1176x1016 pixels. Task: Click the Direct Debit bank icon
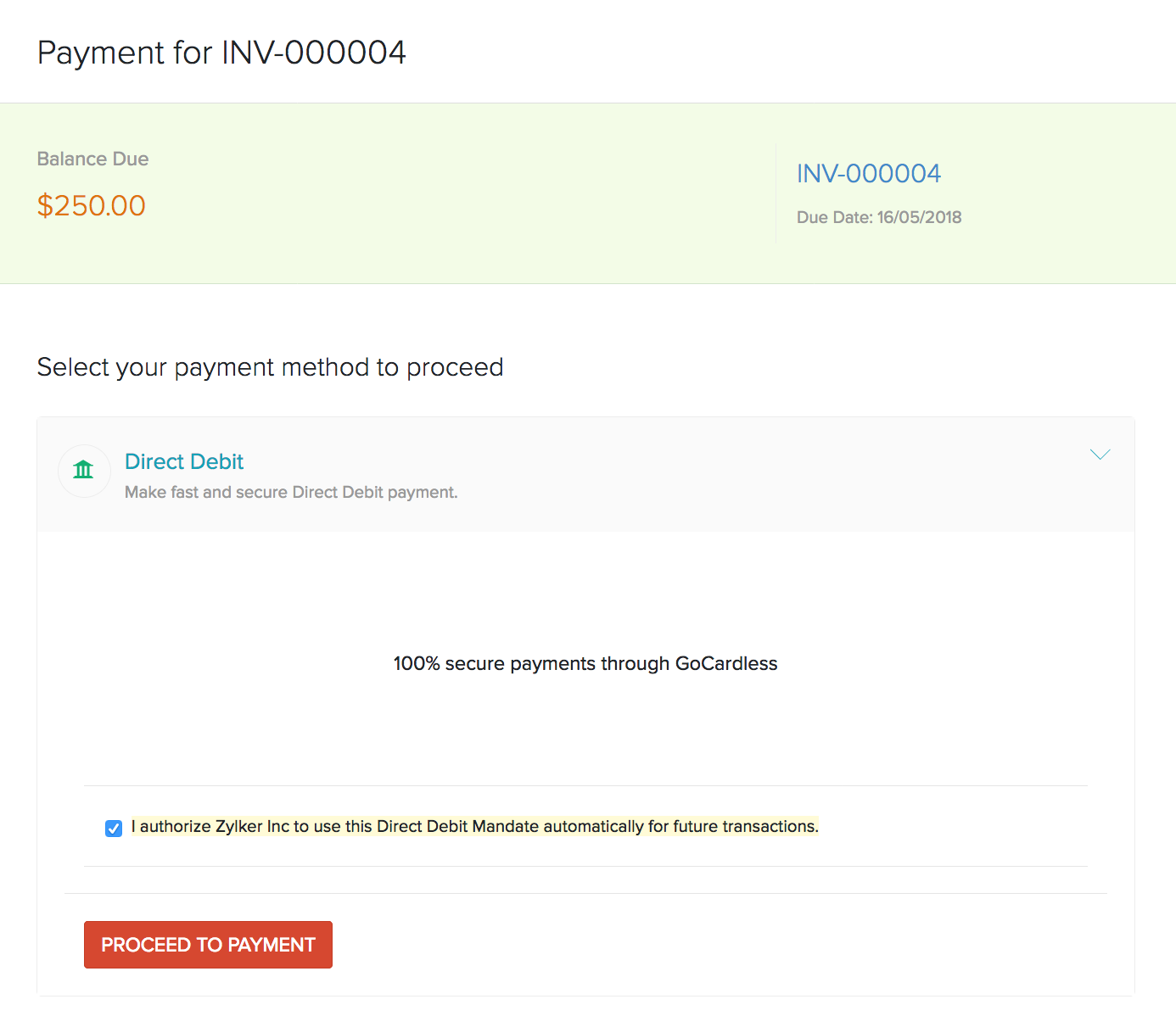[x=83, y=470]
